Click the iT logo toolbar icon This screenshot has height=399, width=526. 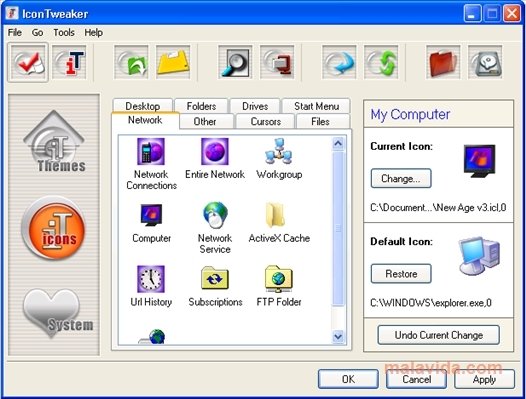tap(69, 62)
